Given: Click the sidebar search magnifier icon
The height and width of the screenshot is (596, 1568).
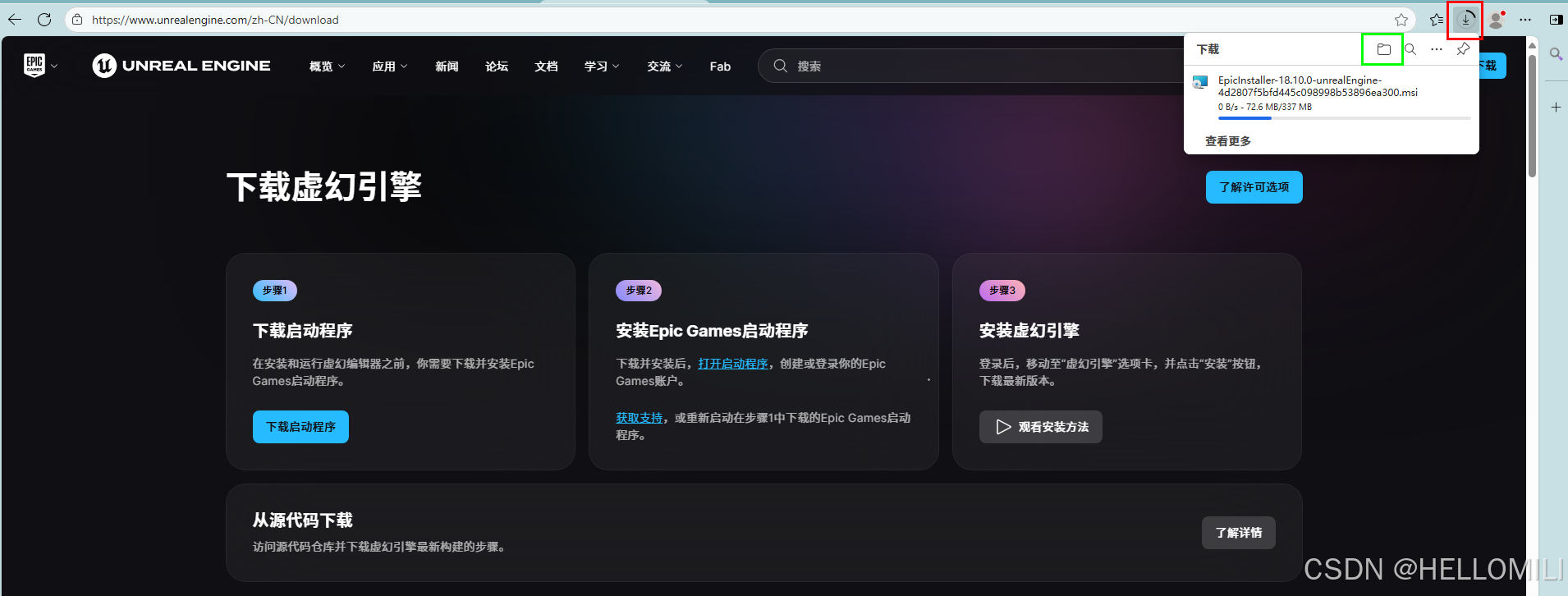Looking at the screenshot, I should click(x=1556, y=54).
